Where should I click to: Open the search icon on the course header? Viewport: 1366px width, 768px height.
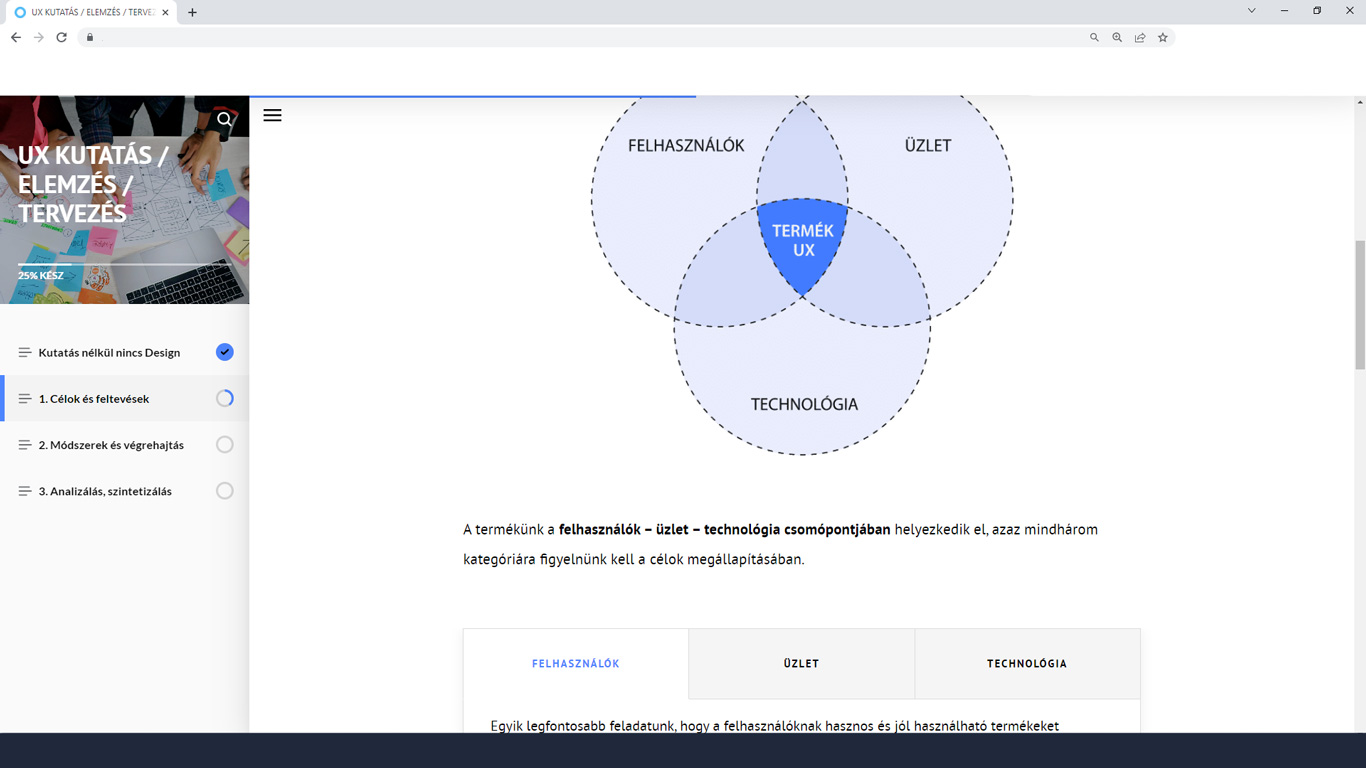point(225,117)
